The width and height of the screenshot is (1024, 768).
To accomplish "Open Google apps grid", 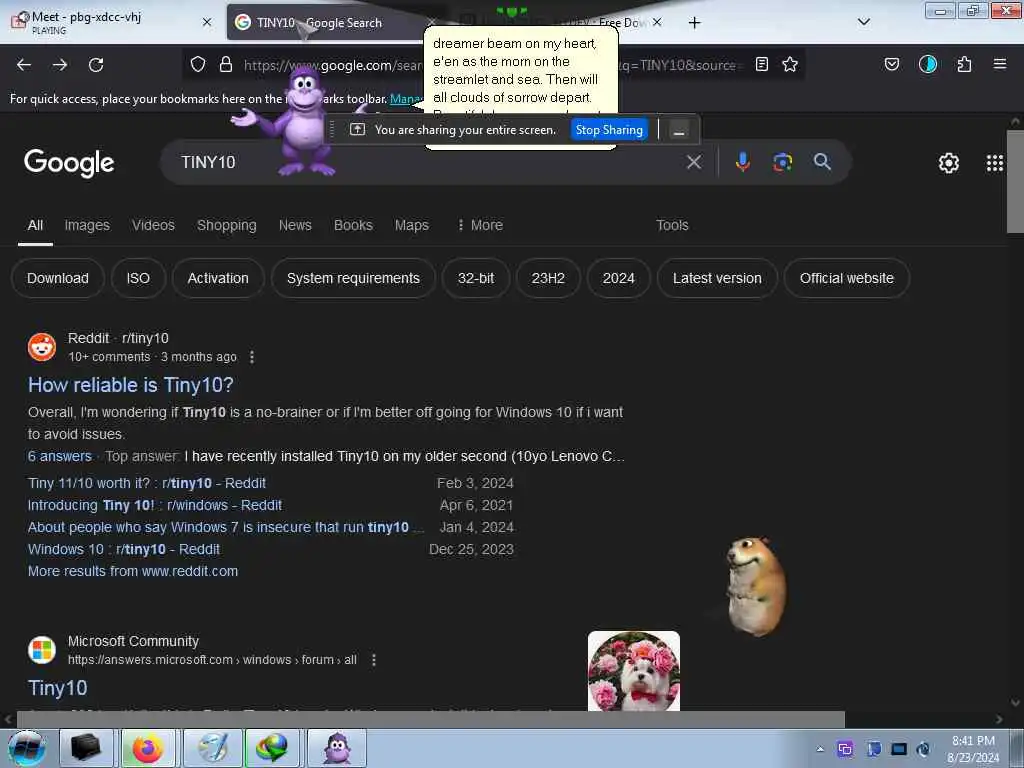I will click(x=995, y=163).
